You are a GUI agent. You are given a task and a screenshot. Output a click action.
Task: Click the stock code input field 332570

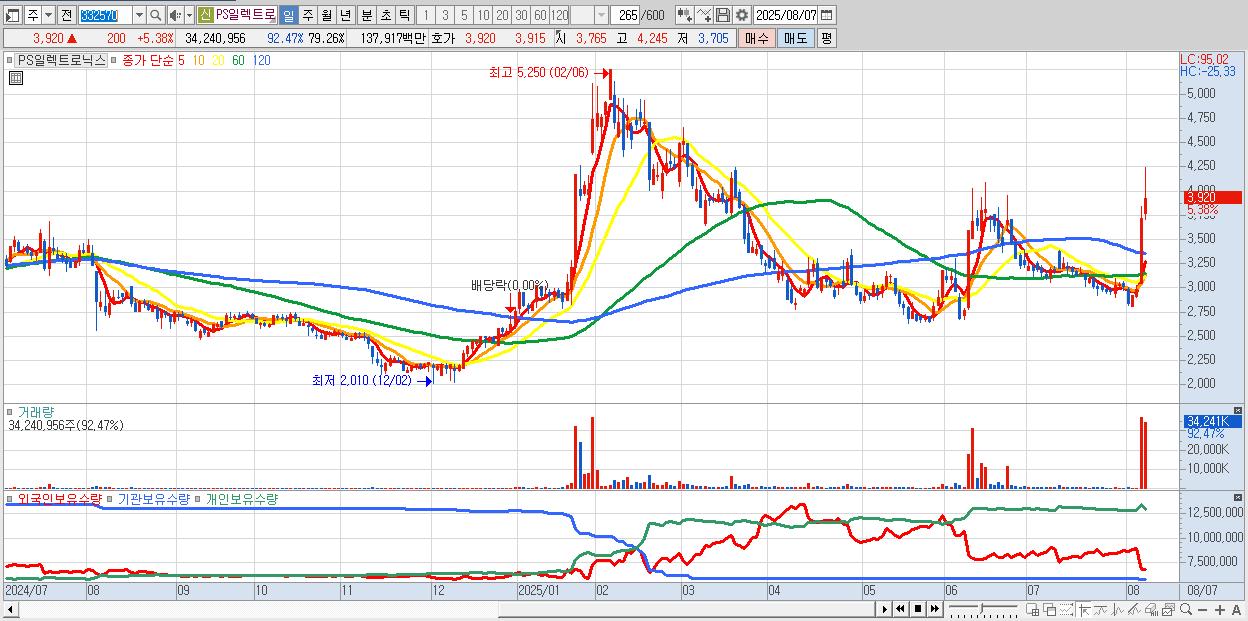tap(104, 15)
